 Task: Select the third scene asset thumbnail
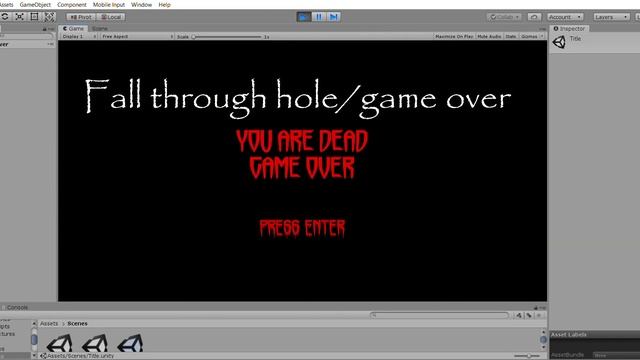click(130, 343)
